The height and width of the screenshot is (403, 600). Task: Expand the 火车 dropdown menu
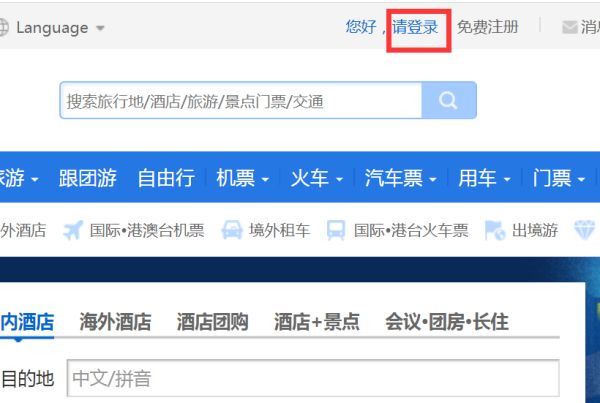[316, 179]
